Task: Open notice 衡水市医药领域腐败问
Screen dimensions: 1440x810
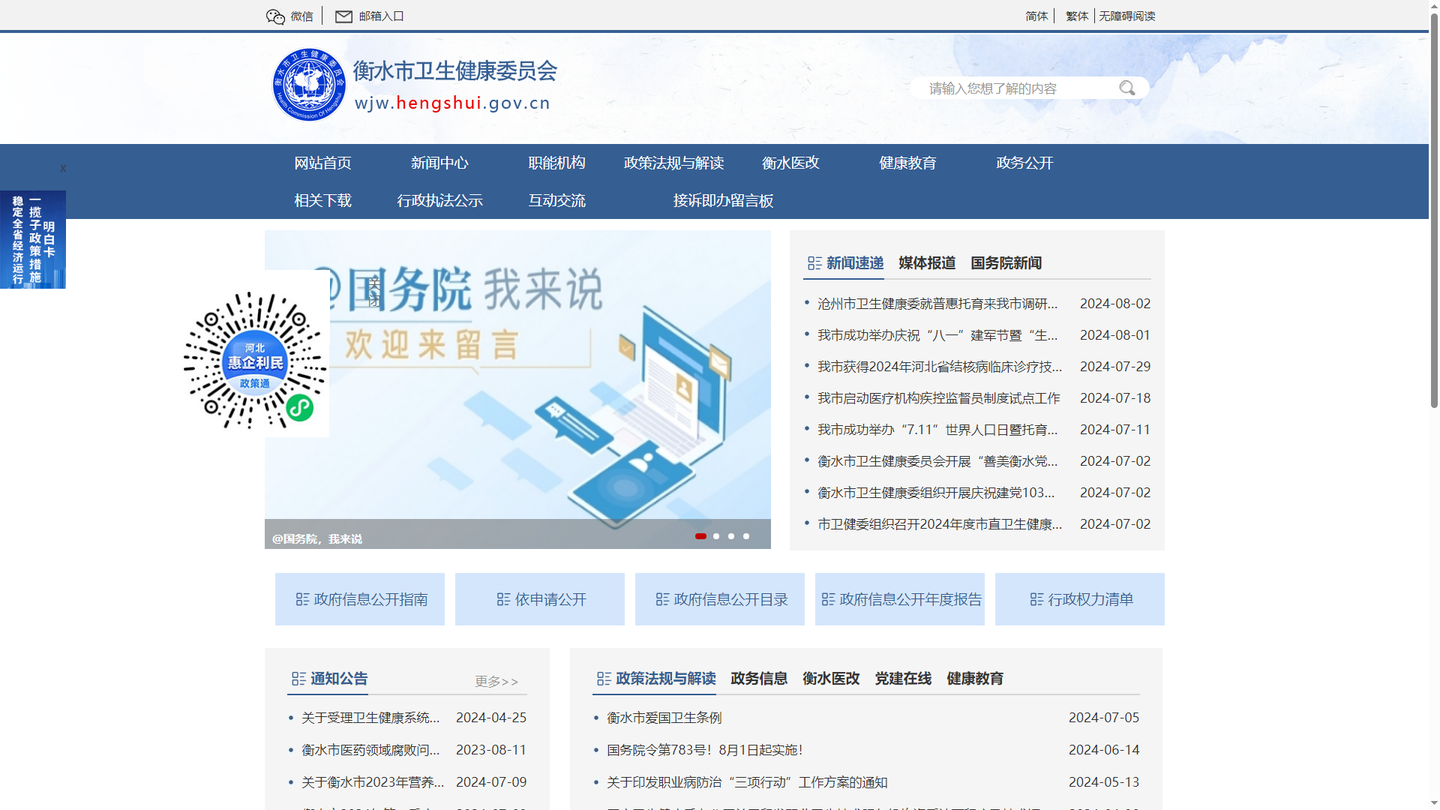Action: (371, 749)
